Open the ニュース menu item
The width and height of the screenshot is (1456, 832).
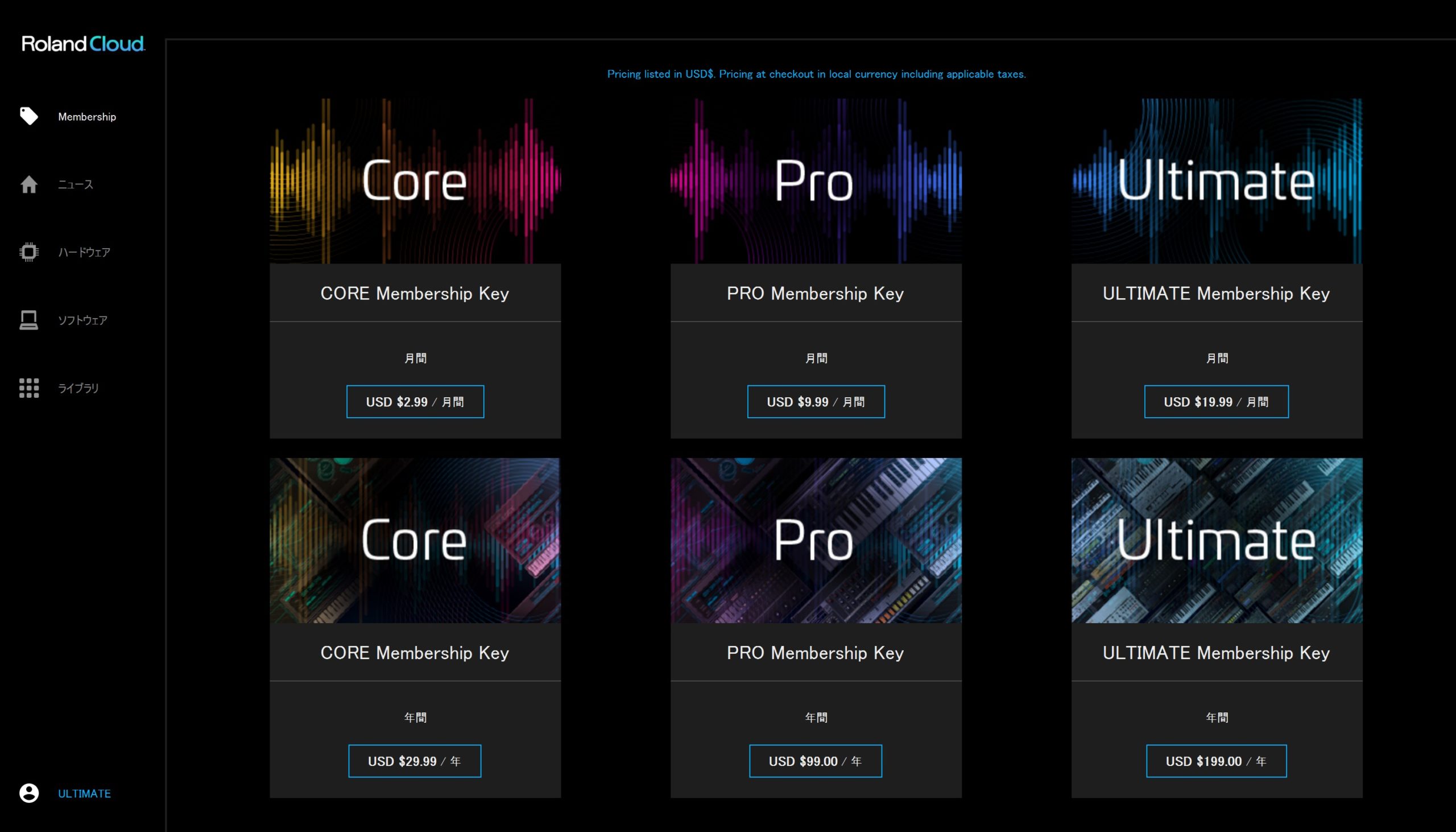click(x=76, y=184)
